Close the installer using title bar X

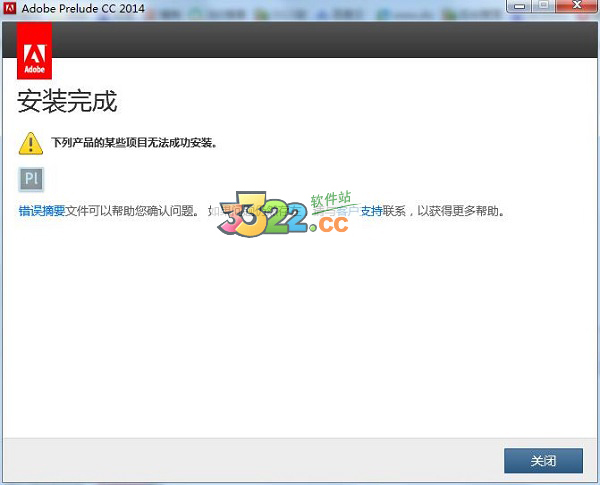click(x=577, y=6)
